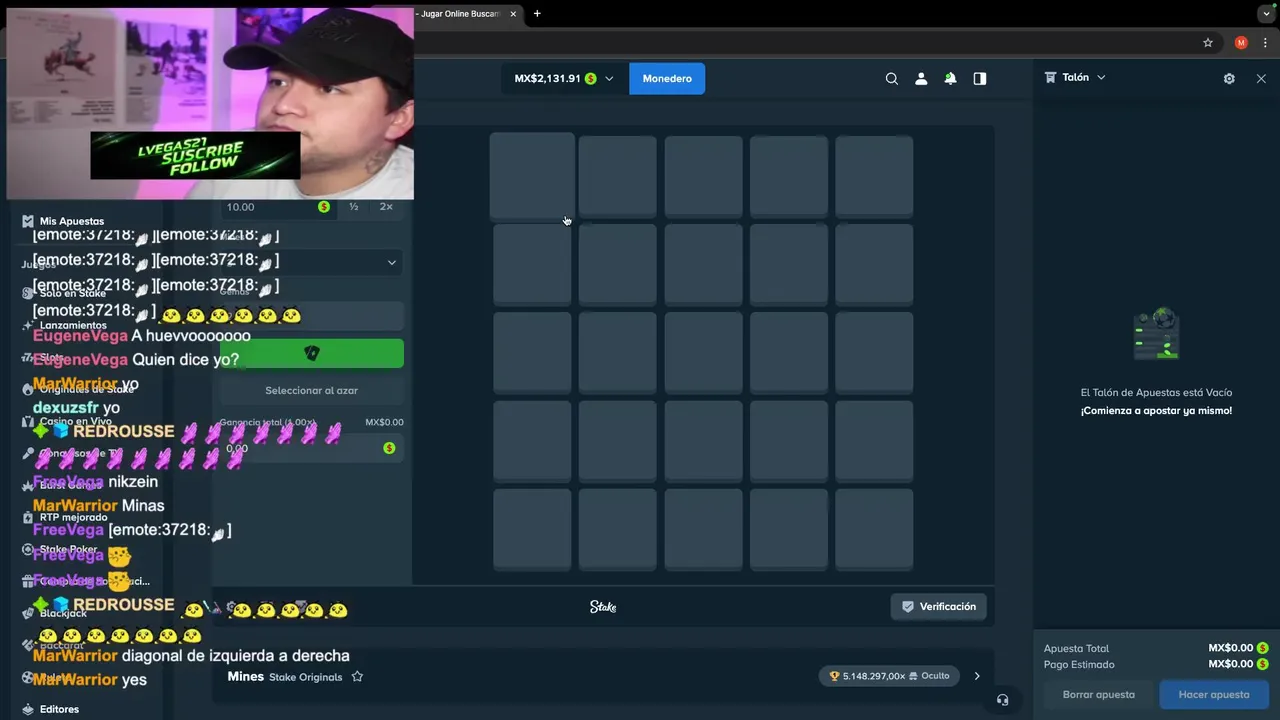Reveal the top-right mines tile

coord(874,177)
